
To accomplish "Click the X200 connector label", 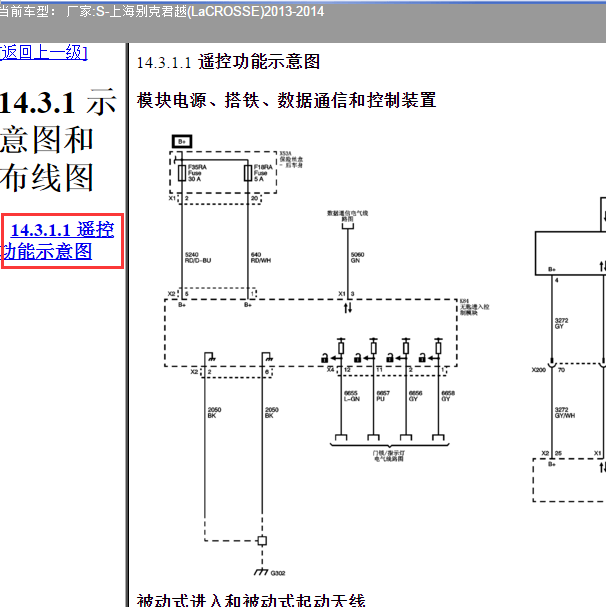I will pyautogui.click(x=539, y=370).
